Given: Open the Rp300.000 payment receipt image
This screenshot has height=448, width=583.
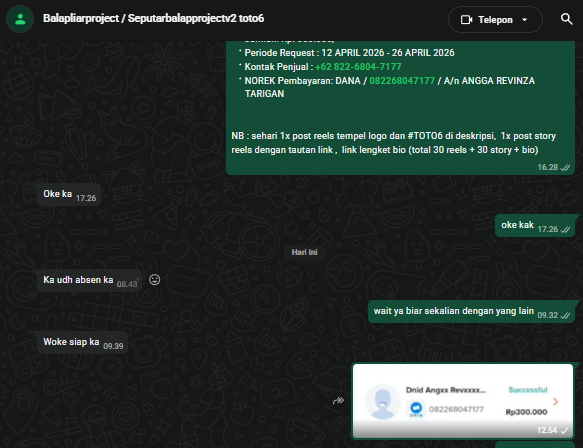Looking at the screenshot, I should pos(463,401).
